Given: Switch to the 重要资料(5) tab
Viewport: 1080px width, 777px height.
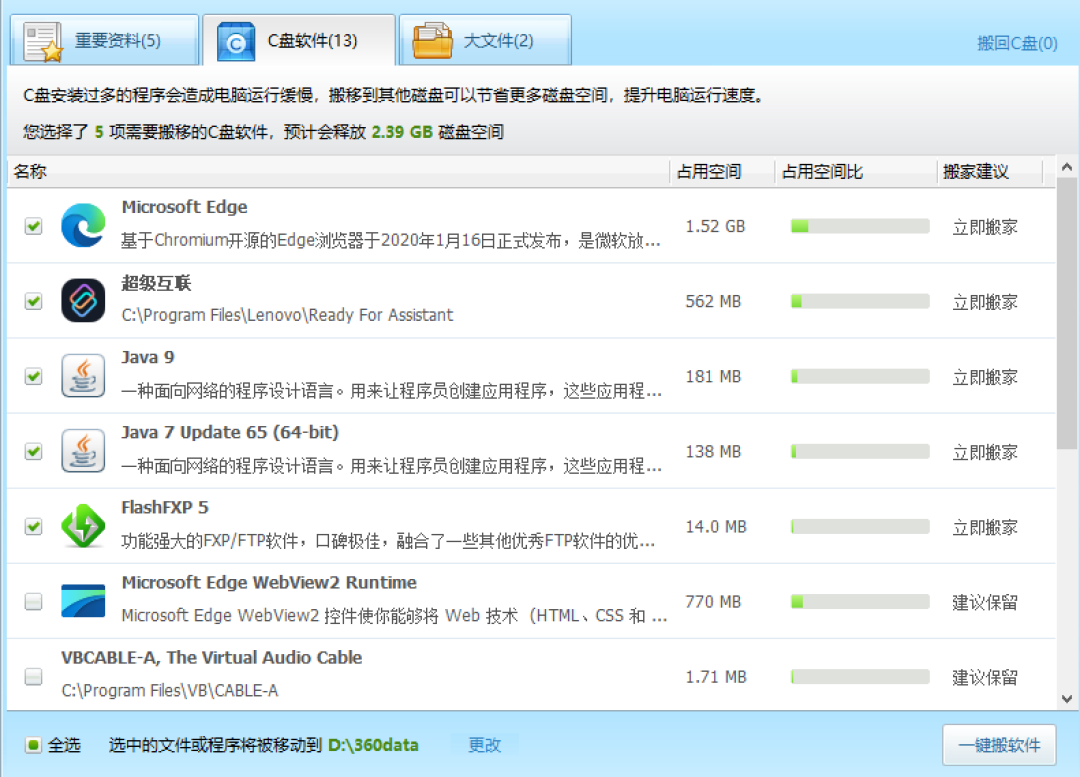Looking at the screenshot, I should pyautogui.click(x=105, y=41).
